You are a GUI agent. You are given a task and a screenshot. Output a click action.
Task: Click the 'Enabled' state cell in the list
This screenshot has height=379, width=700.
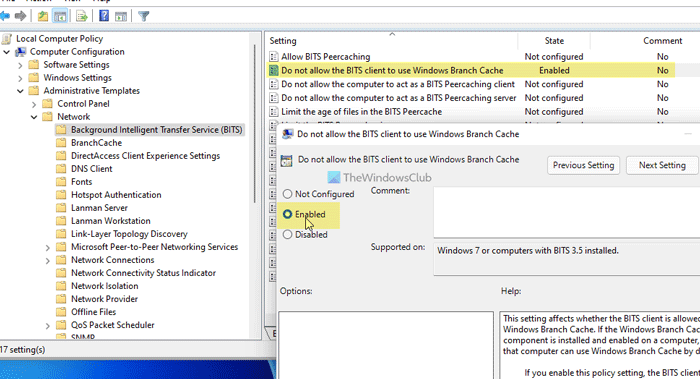[554, 71]
